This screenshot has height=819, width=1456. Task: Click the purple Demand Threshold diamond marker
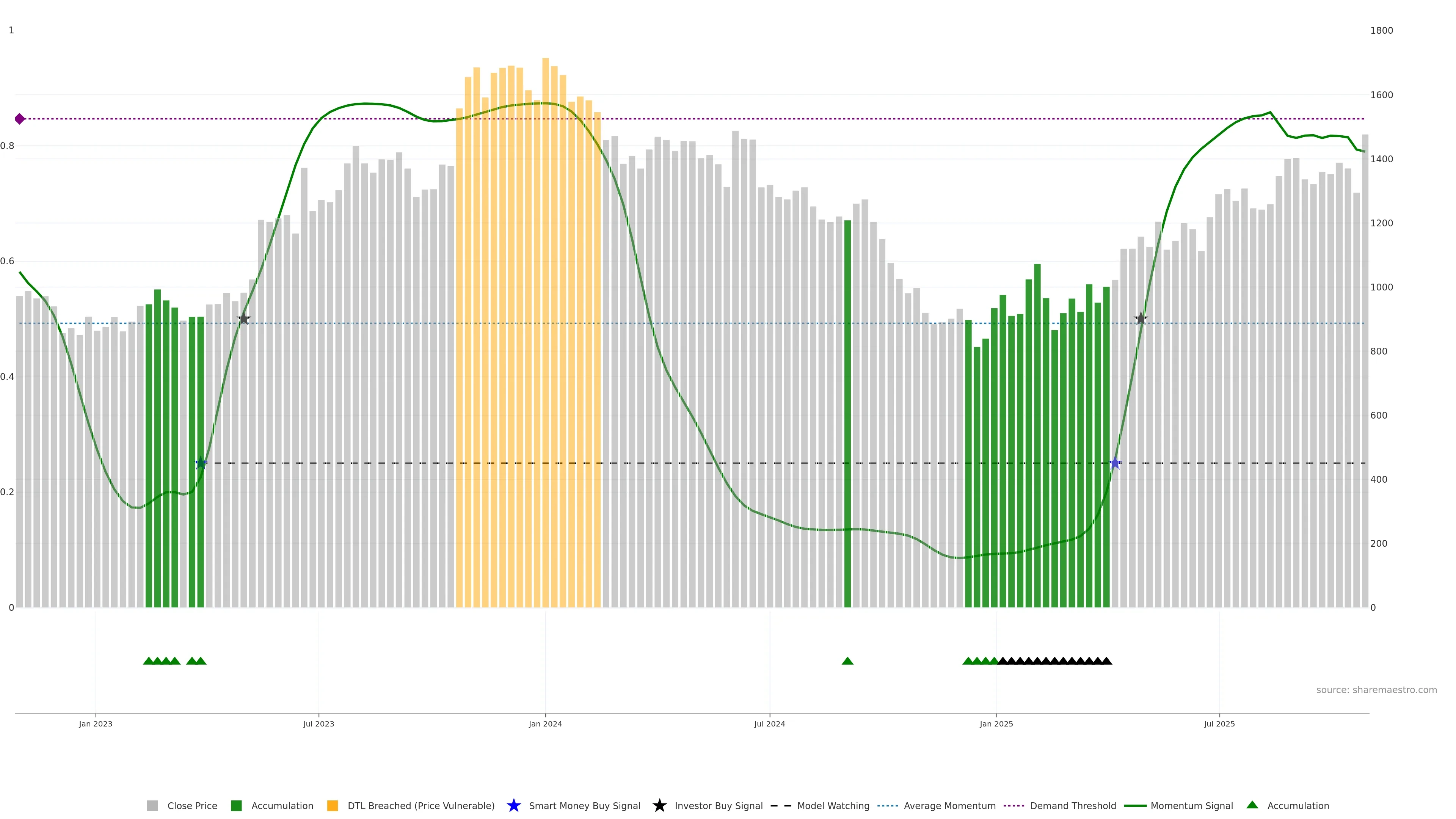pos(20,119)
